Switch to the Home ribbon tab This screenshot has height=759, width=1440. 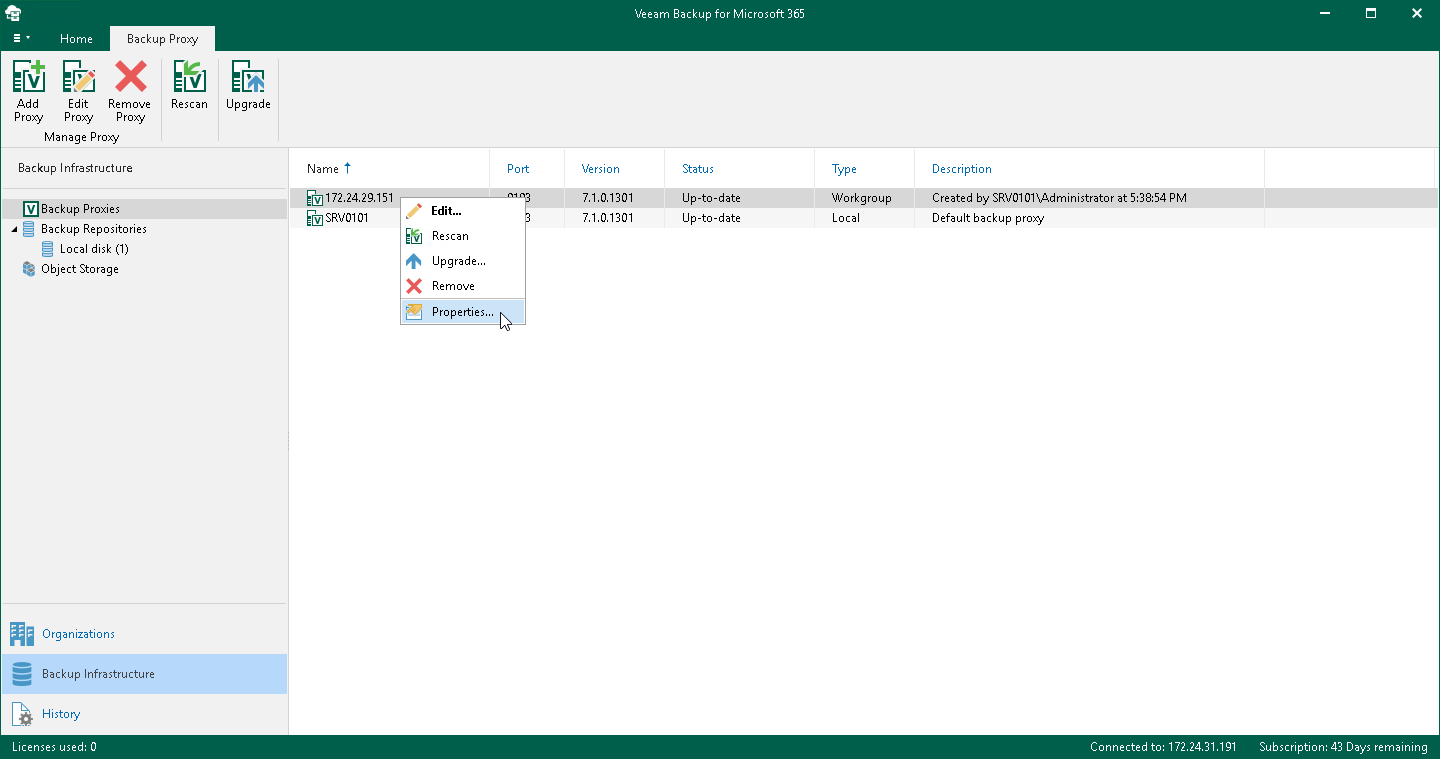coord(76,39)
